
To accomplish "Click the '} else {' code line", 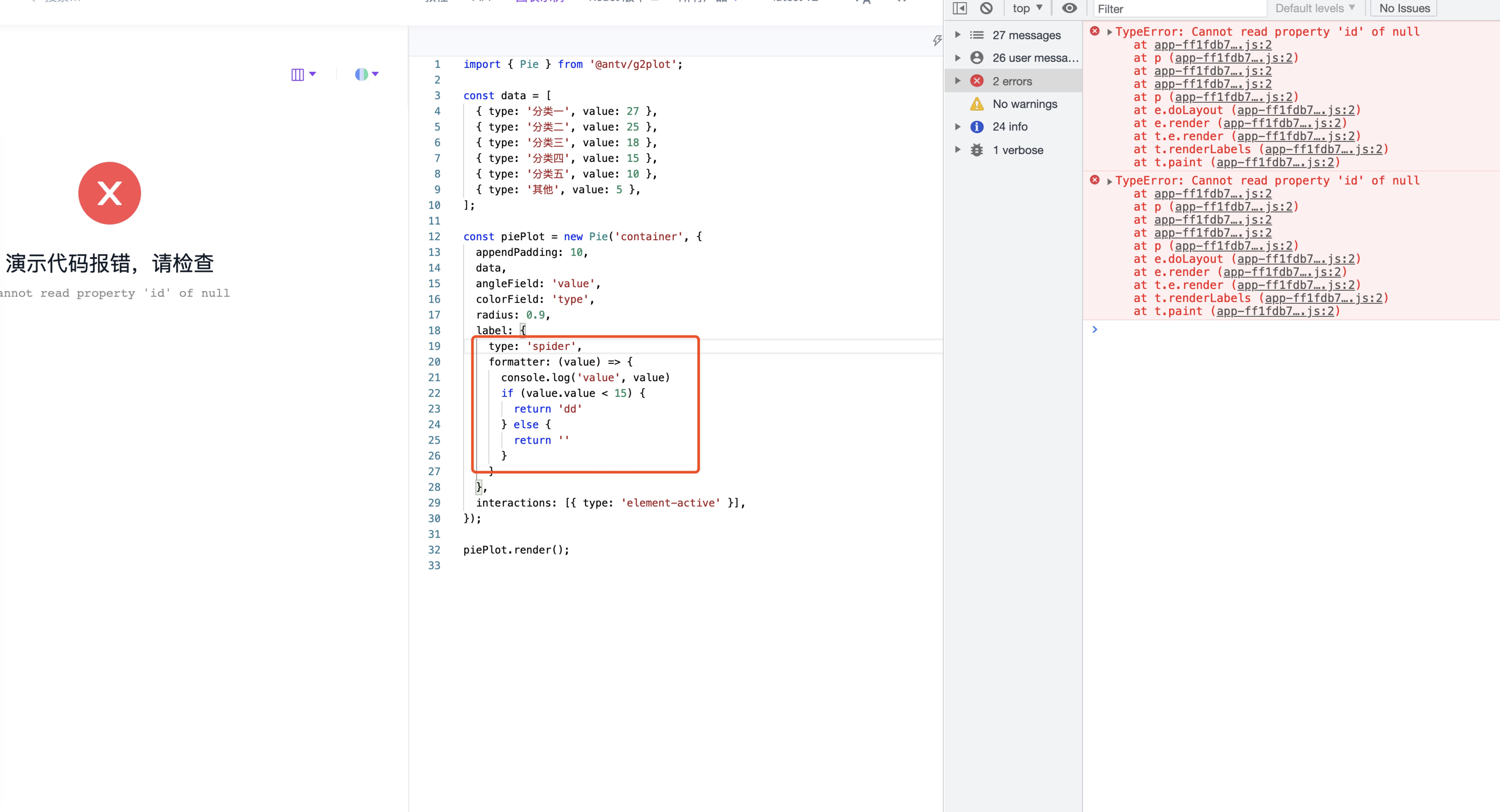I will (x=526, y=425).
